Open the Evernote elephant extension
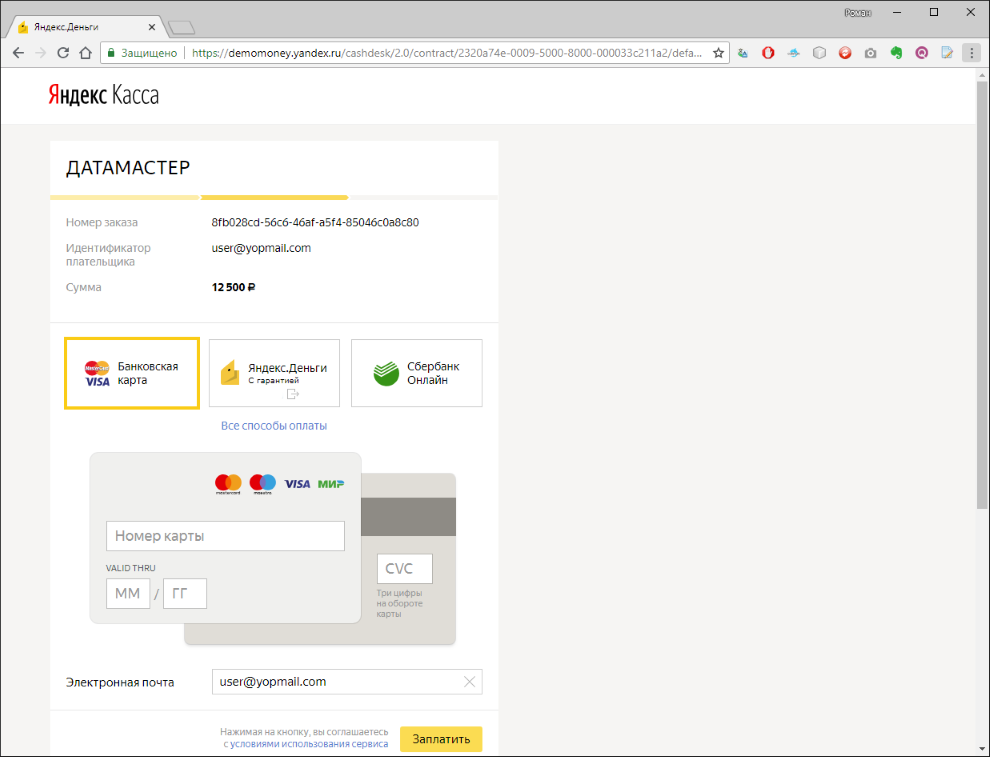The image size is (990, 757). (x=896, y=53)
